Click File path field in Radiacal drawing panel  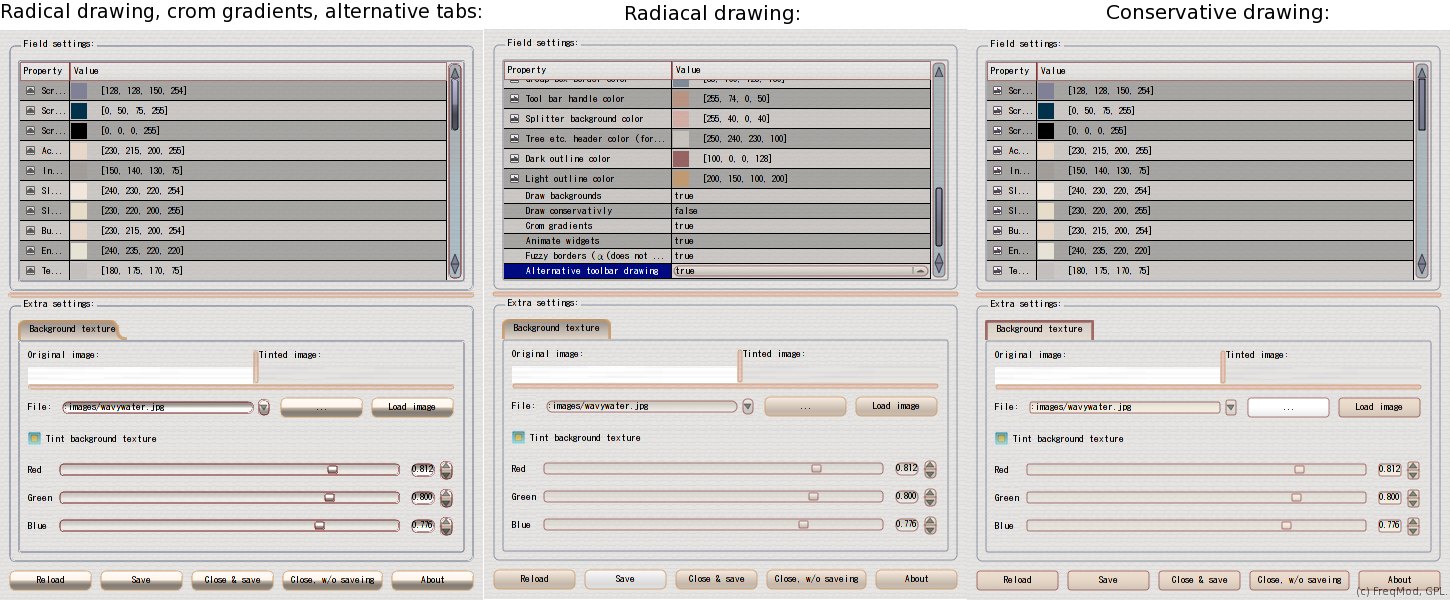[x=641, y=406]
